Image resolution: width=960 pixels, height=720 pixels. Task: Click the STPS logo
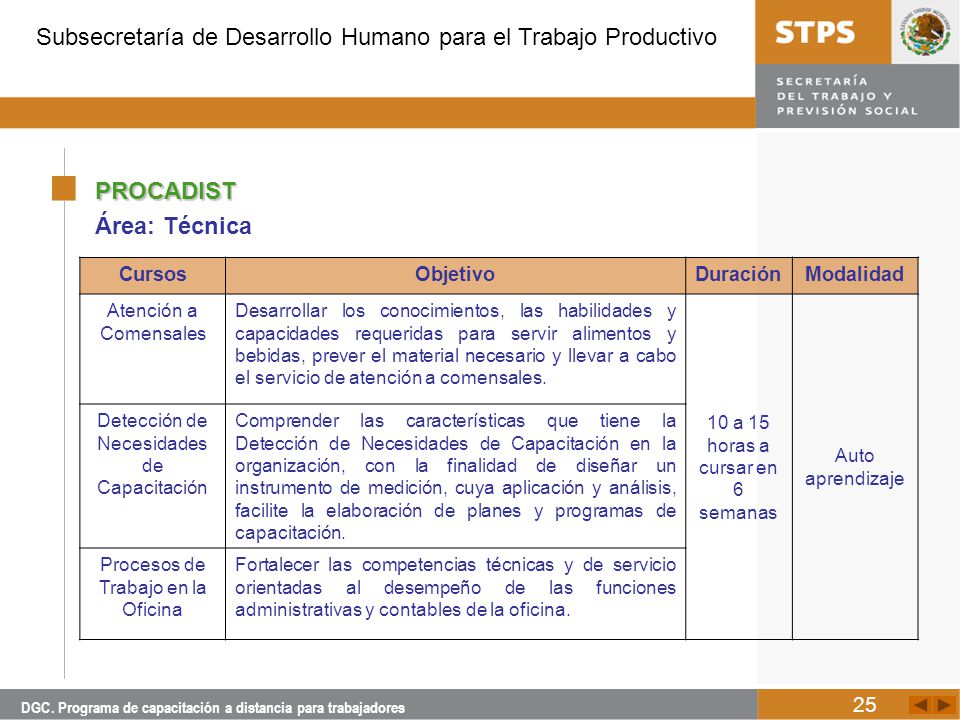coord(815,32)
